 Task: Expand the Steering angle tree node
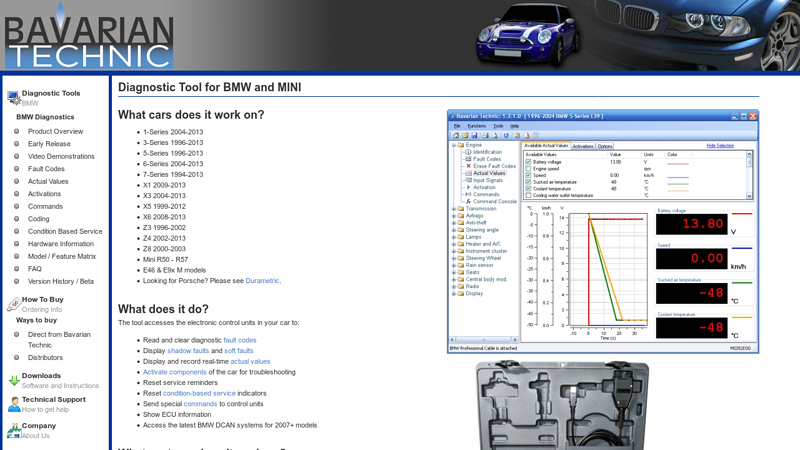click(454, 230)
